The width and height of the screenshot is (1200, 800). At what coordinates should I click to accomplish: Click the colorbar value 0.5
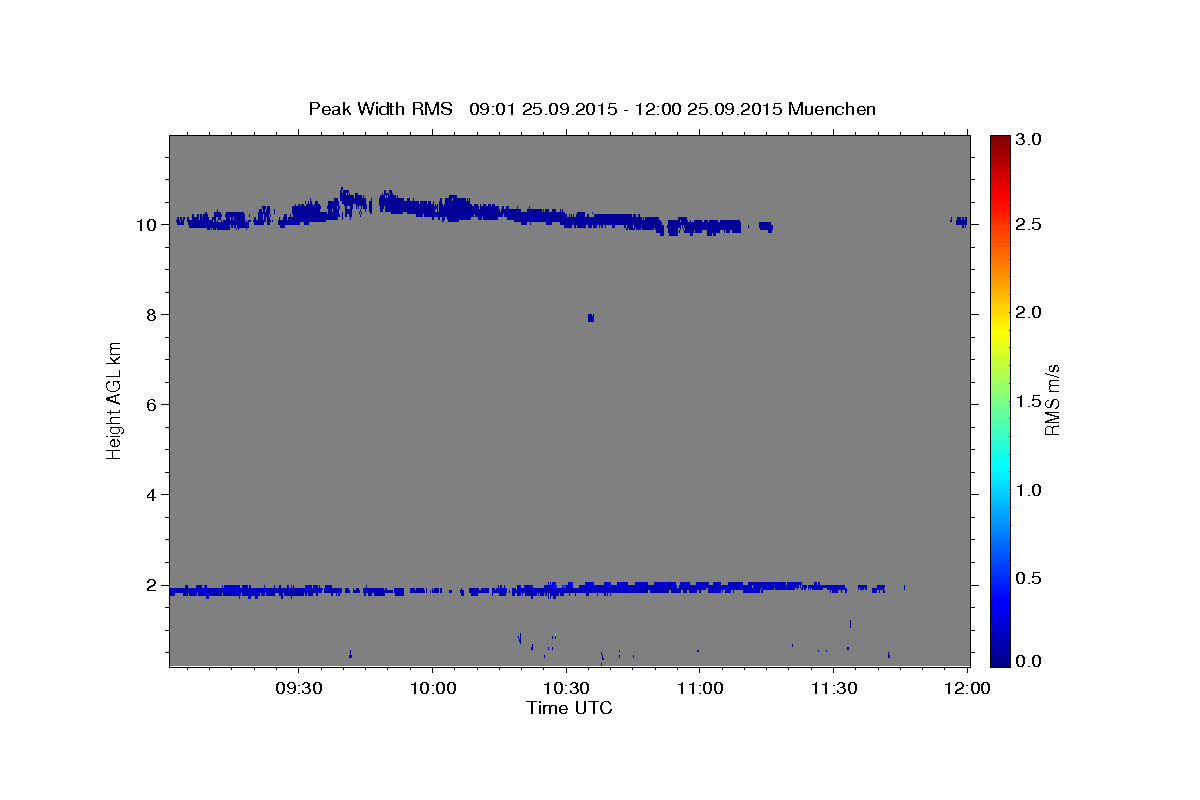(1029, 578)
